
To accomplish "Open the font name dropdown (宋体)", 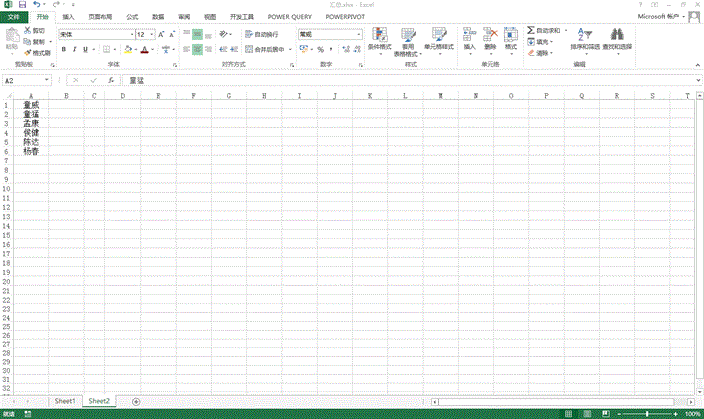I will point(130,34).
